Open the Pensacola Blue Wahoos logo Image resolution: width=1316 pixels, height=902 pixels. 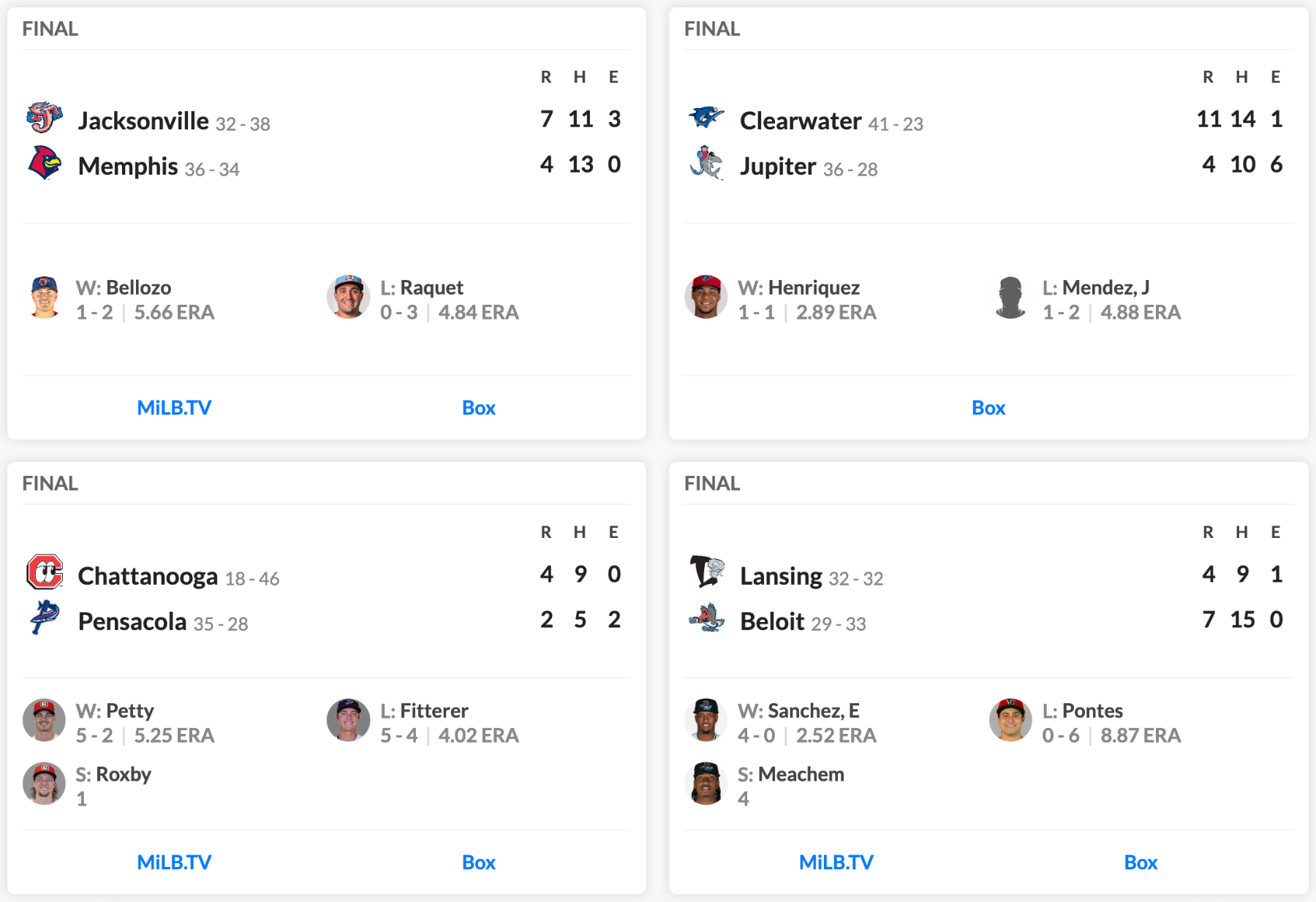pos(45,618)
